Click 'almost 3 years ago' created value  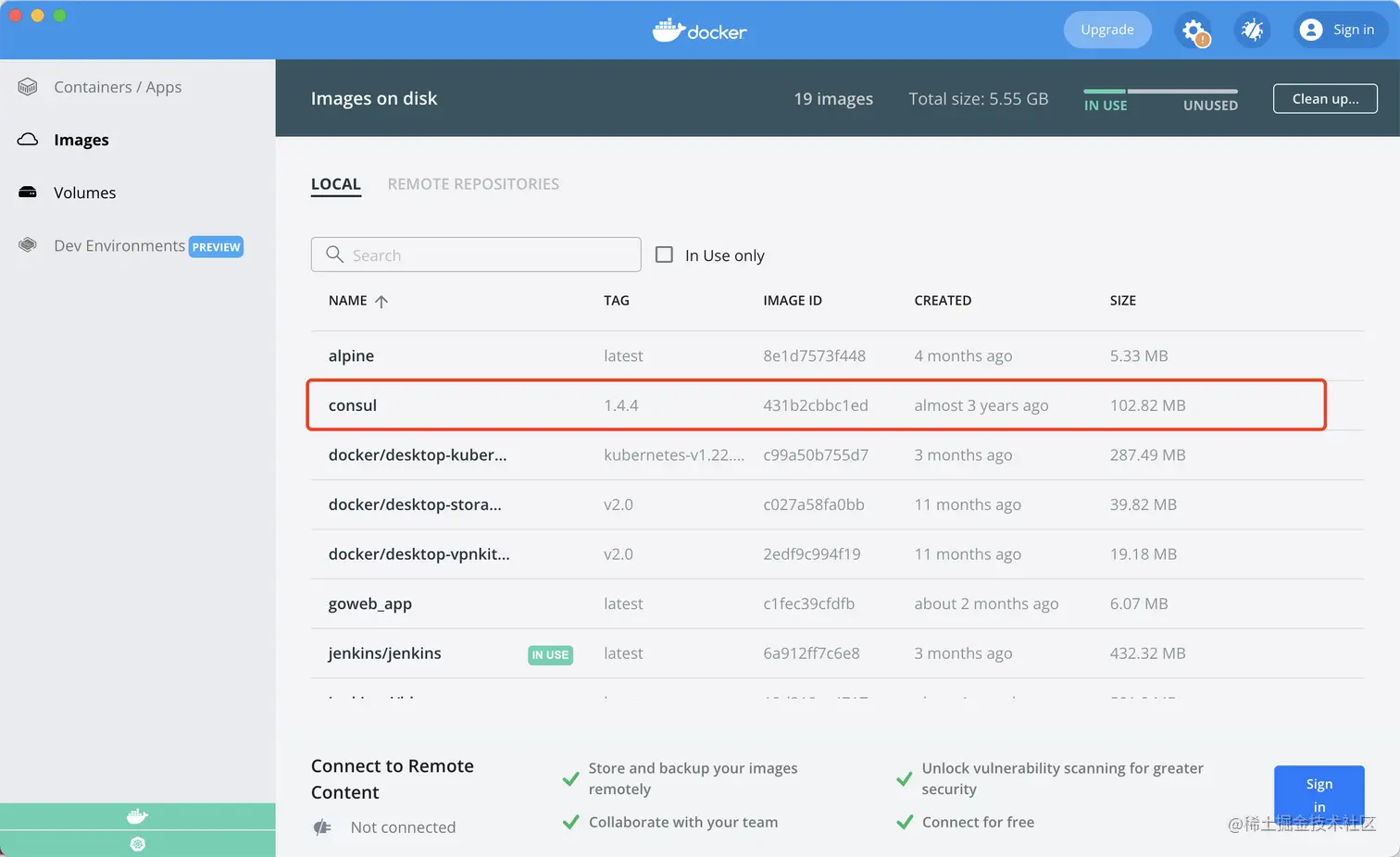981,405
